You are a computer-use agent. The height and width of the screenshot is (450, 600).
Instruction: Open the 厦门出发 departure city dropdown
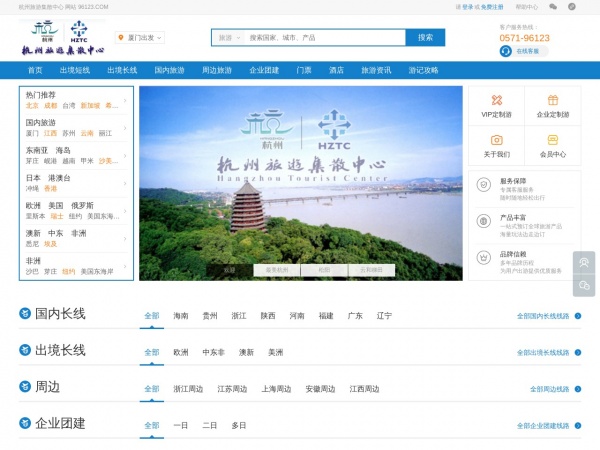point(140,38)
